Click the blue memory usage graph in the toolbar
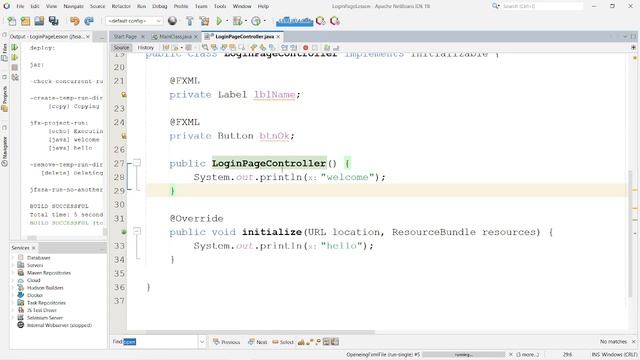Screen dimensions: 640x360 (x=294, y=21)
